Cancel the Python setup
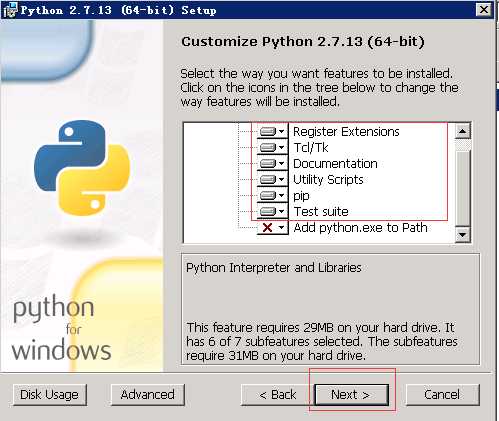The width and height of the screenshot is (499, 421). [442, 395]
